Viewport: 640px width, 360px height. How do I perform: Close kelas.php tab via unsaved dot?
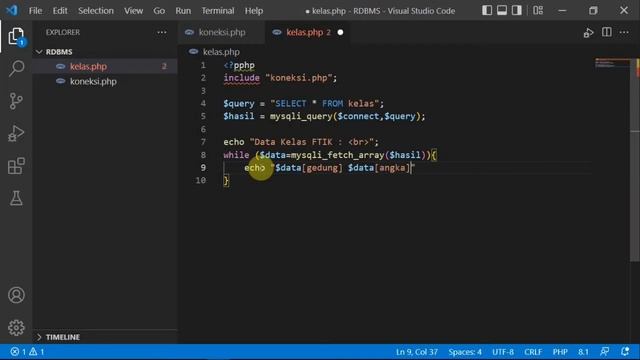click(x=340, y=32)
